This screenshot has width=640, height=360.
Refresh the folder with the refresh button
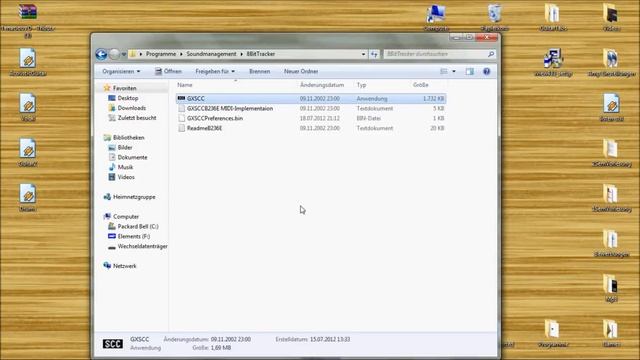[374, 54]
